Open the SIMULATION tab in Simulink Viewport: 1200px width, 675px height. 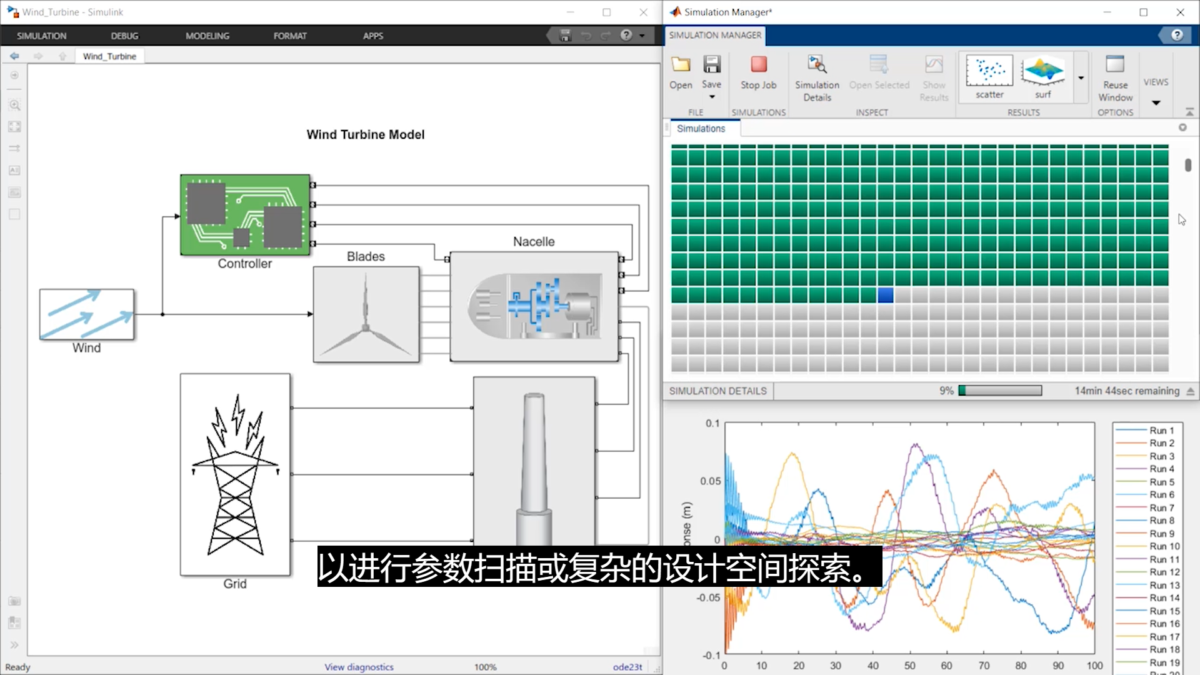point(42,36)
